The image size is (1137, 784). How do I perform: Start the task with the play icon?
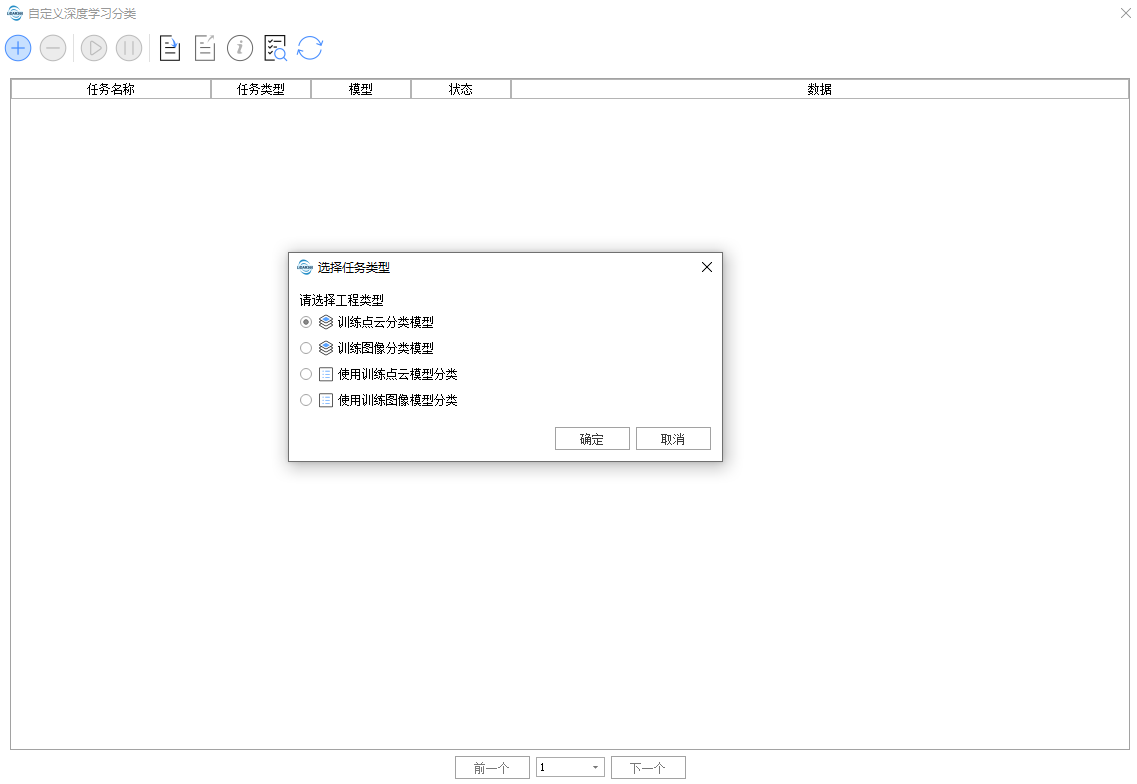94,49
